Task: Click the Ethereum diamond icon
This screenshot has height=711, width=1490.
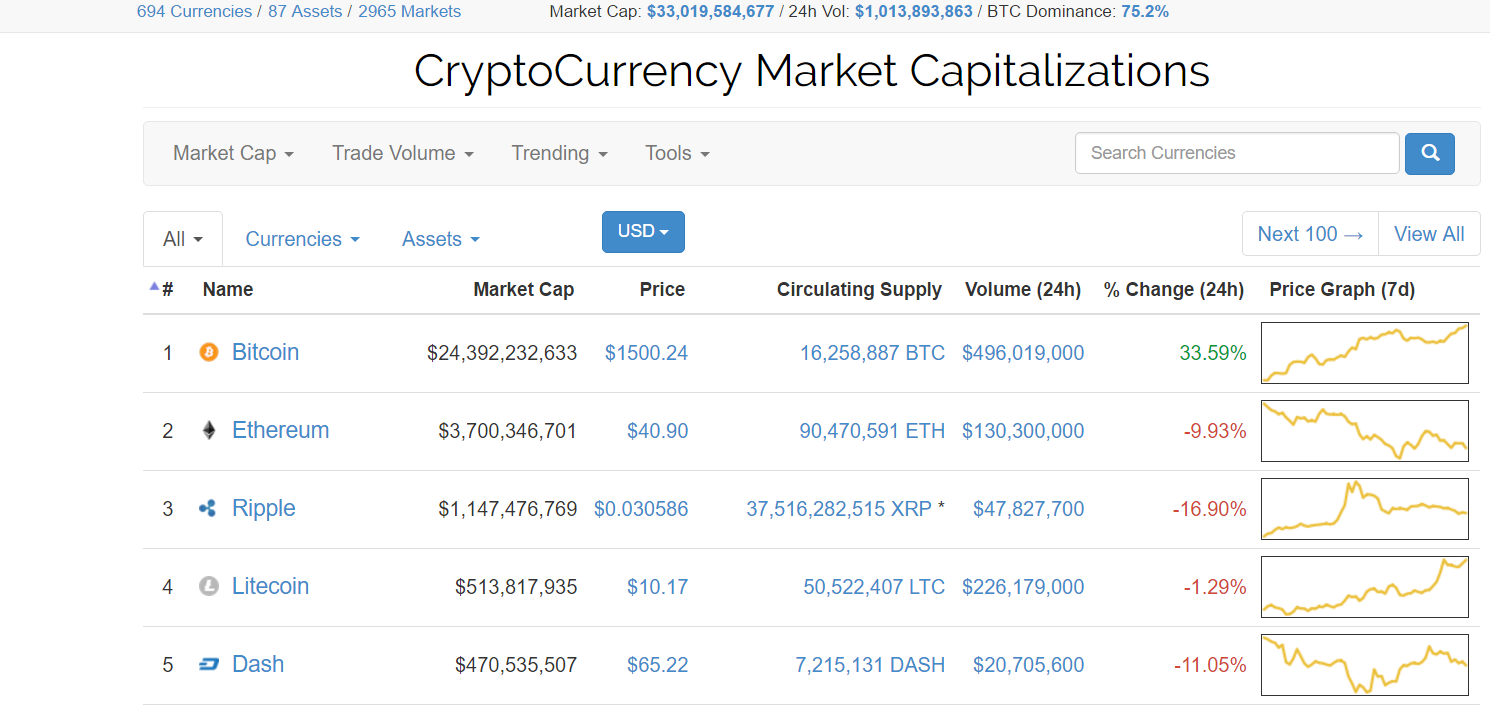Action: click(208, 430)
